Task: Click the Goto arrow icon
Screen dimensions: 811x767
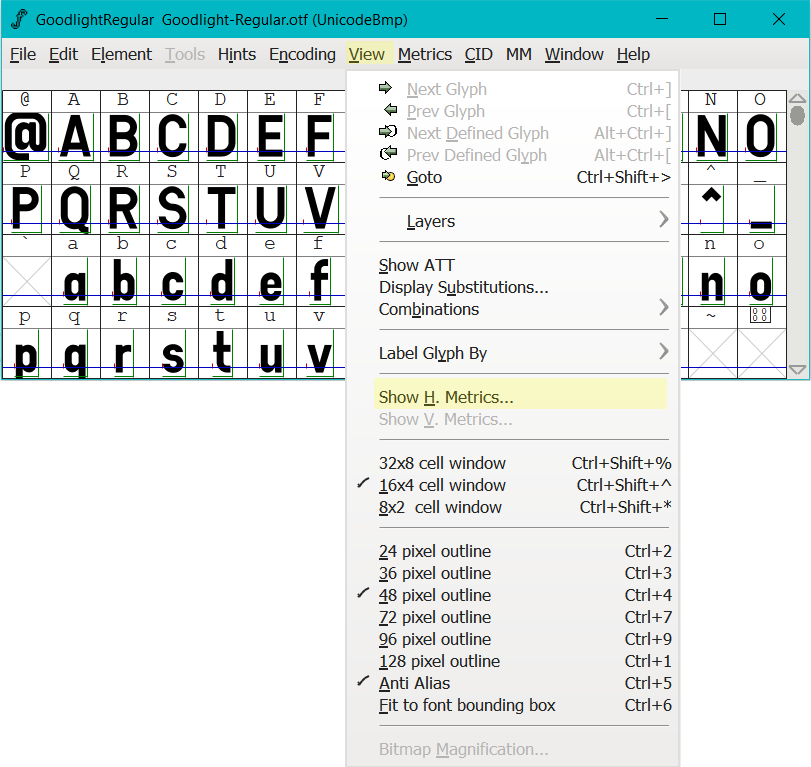Action: [388, 177]
